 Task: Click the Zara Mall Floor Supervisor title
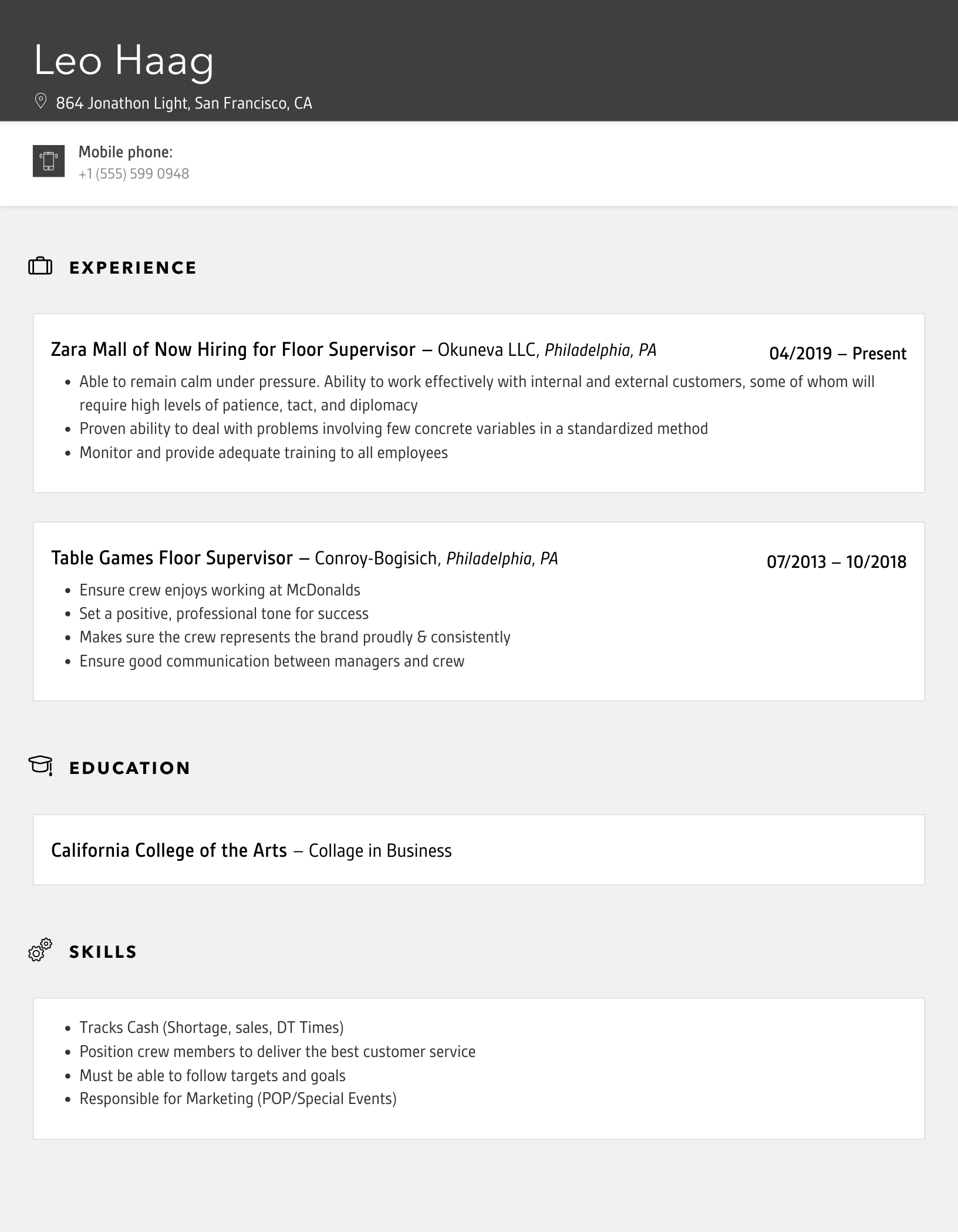pyautogui.click(x=233, y=350)
